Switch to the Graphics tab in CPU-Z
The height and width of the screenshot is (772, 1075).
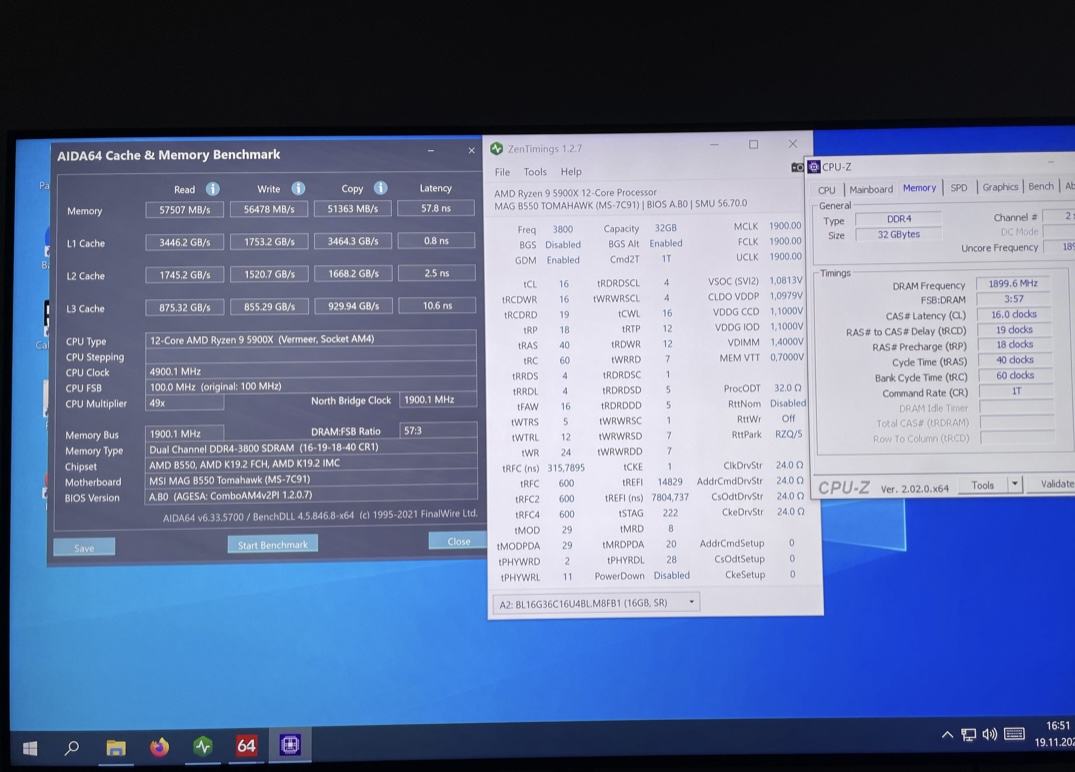1000,186
